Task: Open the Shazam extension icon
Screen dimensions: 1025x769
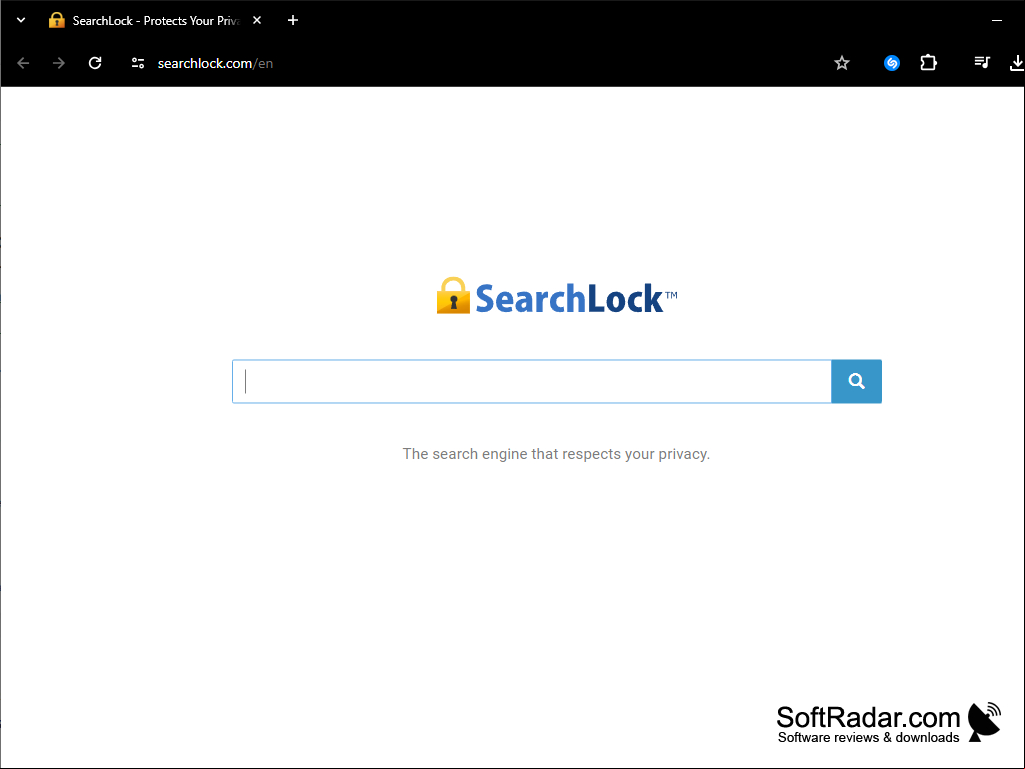Action: pyautogui.click(x=892, y=63)
